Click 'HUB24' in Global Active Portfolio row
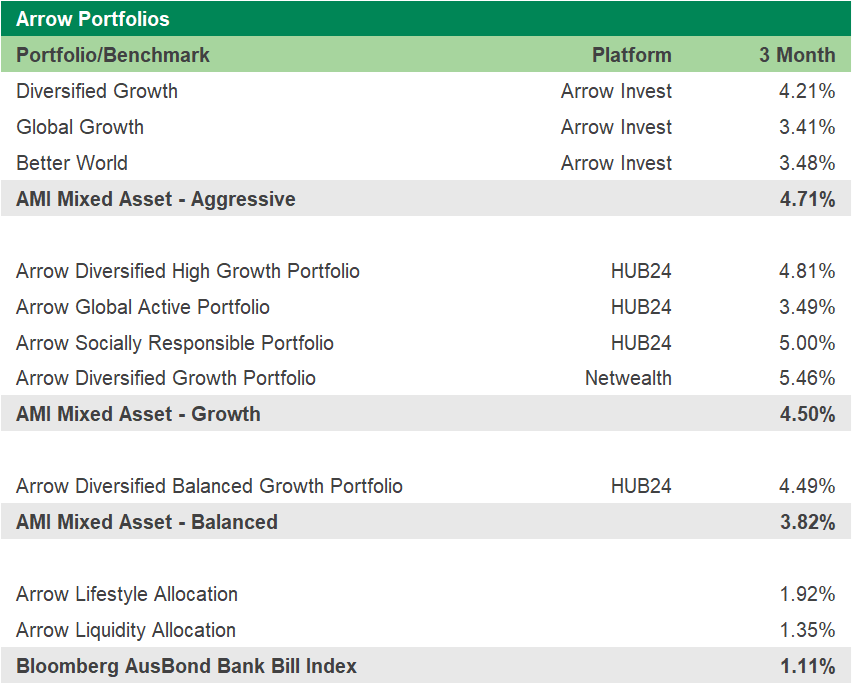The width and height of the screenshot is (853, 685). click(x=641, y=307)
